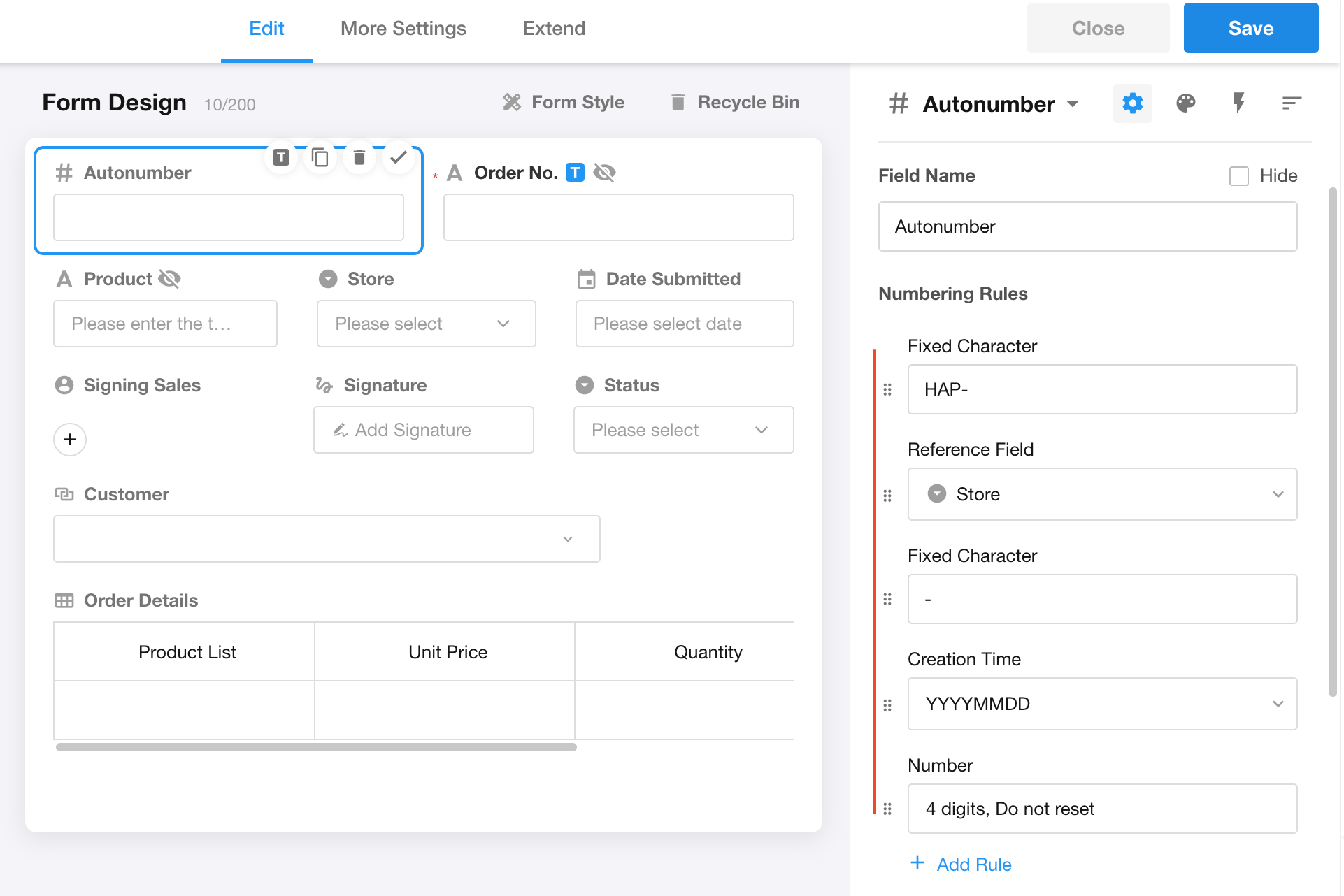This screenshot has width=1344, height=896.
Task: Click the blue Save button
Action: 1250,29
